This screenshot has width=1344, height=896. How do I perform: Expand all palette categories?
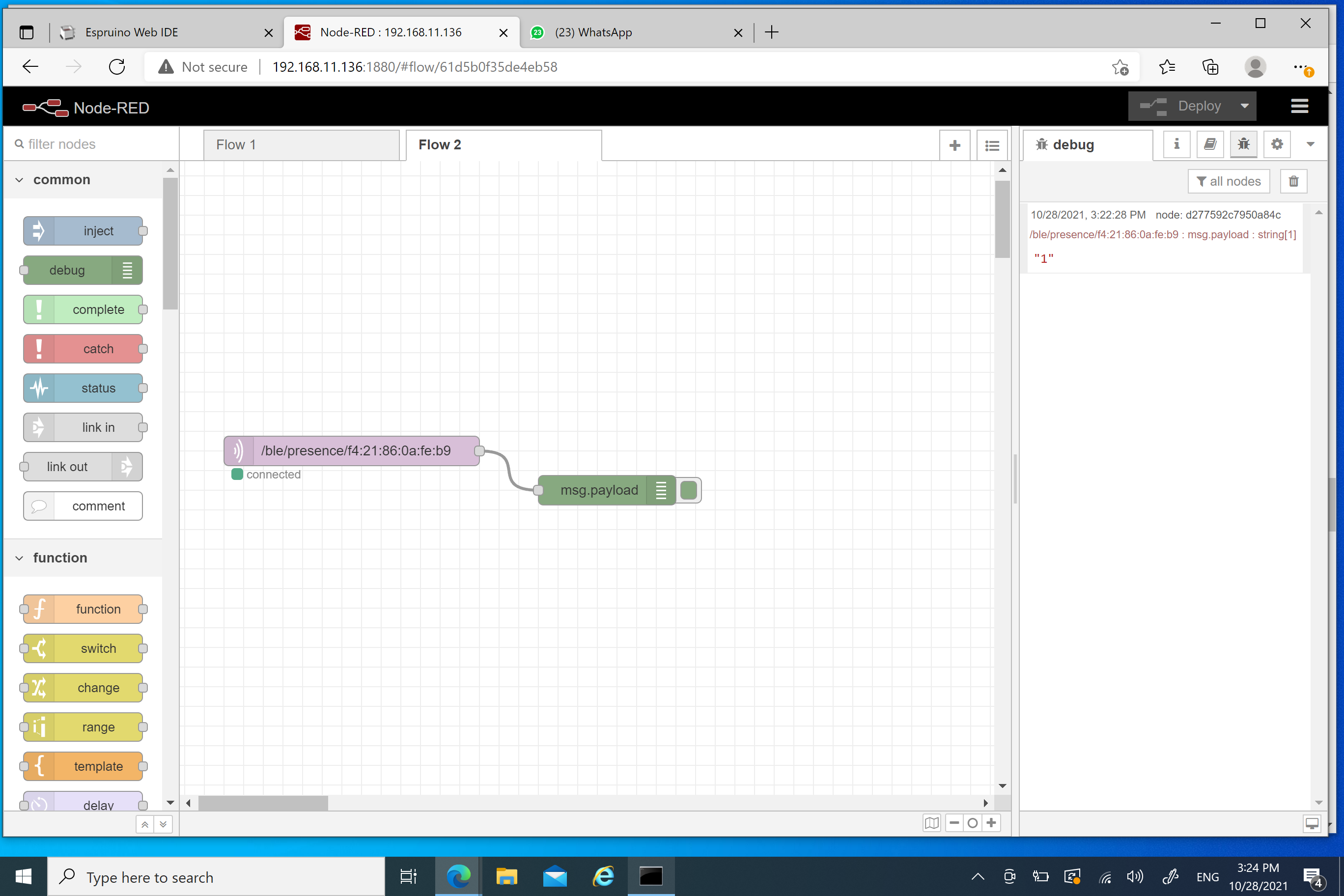tap(164, 824)
